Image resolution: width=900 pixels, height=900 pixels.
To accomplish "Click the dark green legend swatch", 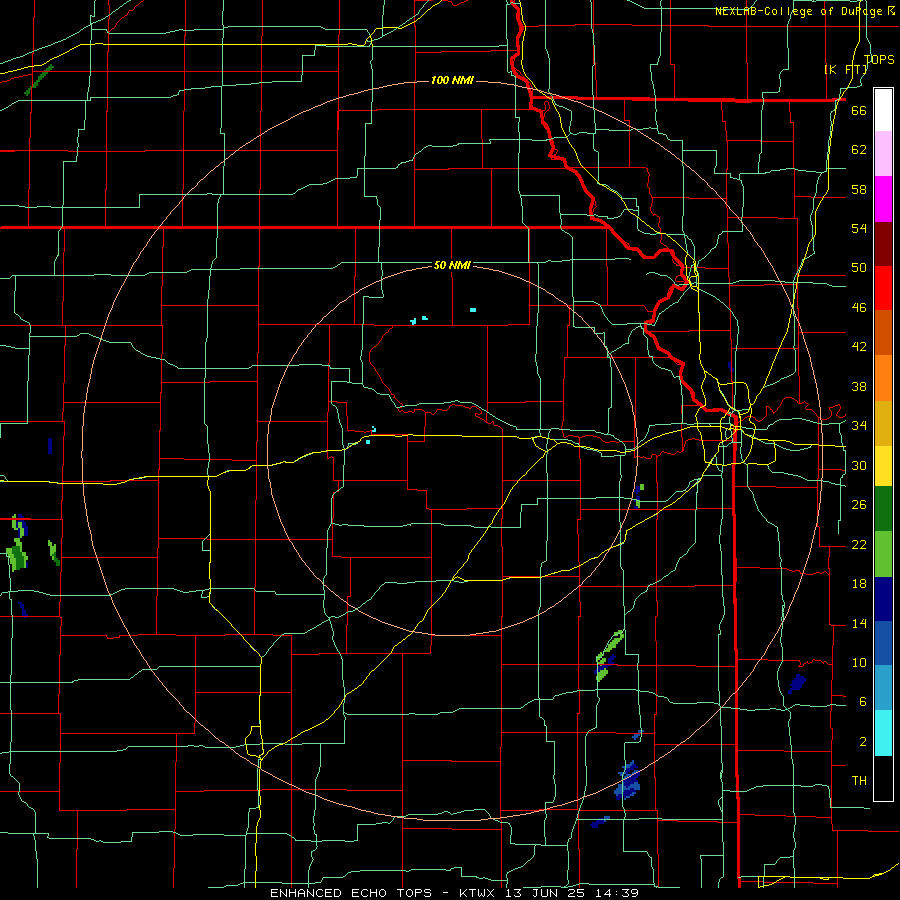I will pos(883,509).
